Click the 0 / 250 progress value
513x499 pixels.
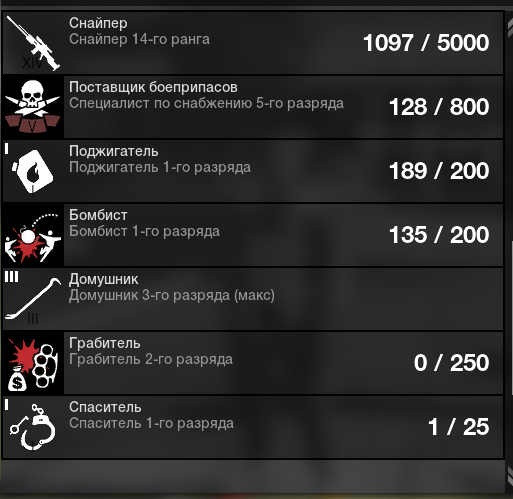coord(451,363)
